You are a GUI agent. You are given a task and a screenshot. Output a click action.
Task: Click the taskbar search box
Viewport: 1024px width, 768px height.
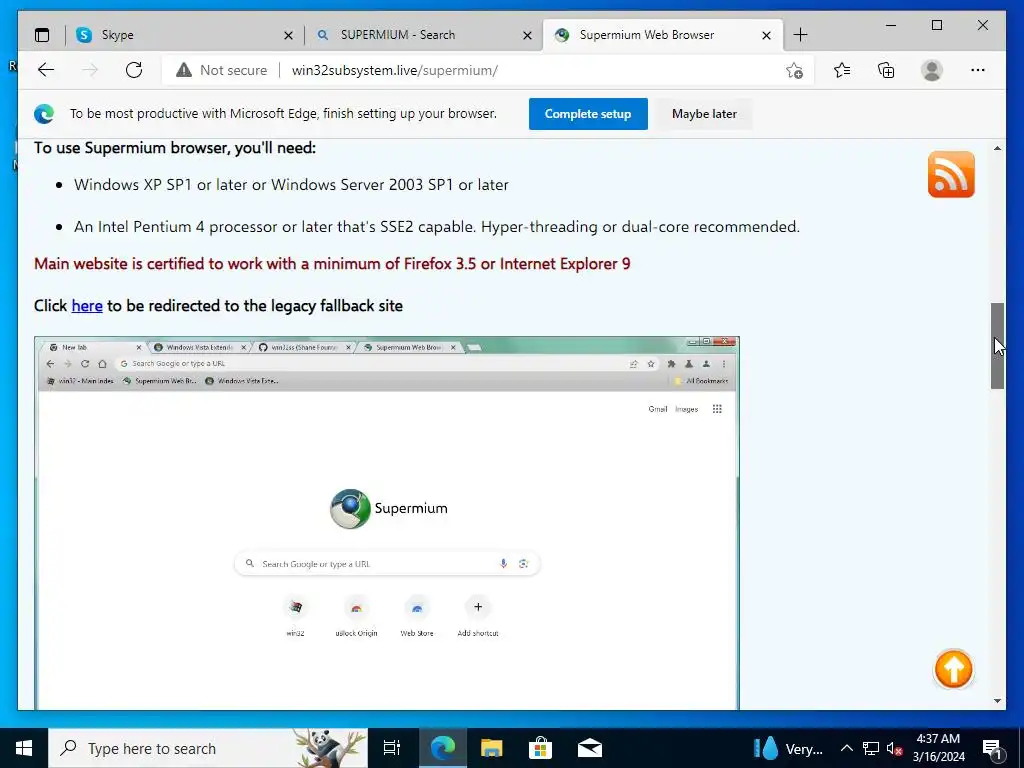pos(208,748)
